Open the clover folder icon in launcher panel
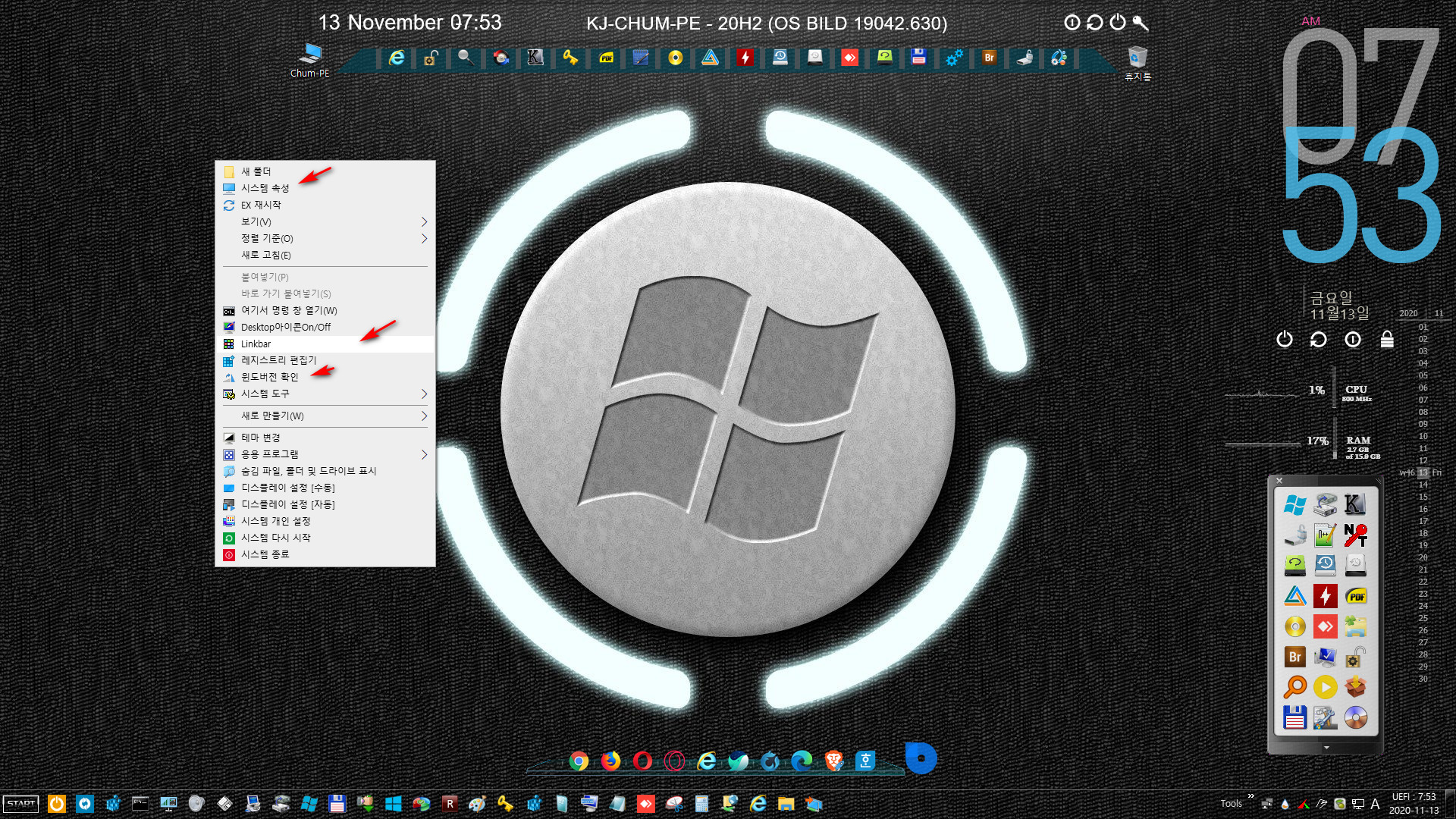Screen dimensions: 1456x819 pyautogui.click(x=1355, y=626)
